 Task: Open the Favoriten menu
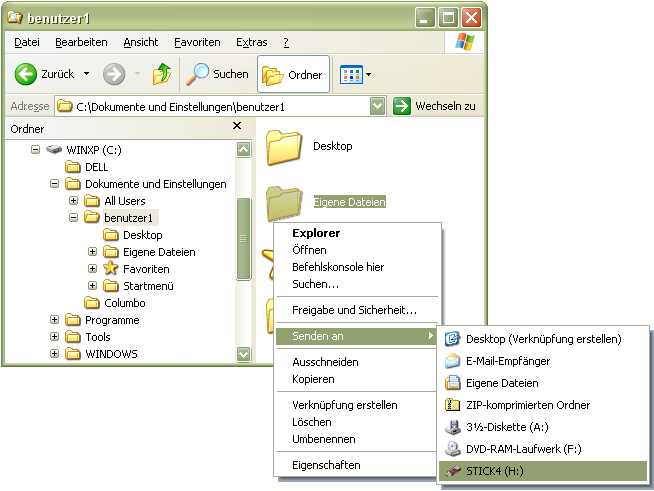click(x=197, y=42)
